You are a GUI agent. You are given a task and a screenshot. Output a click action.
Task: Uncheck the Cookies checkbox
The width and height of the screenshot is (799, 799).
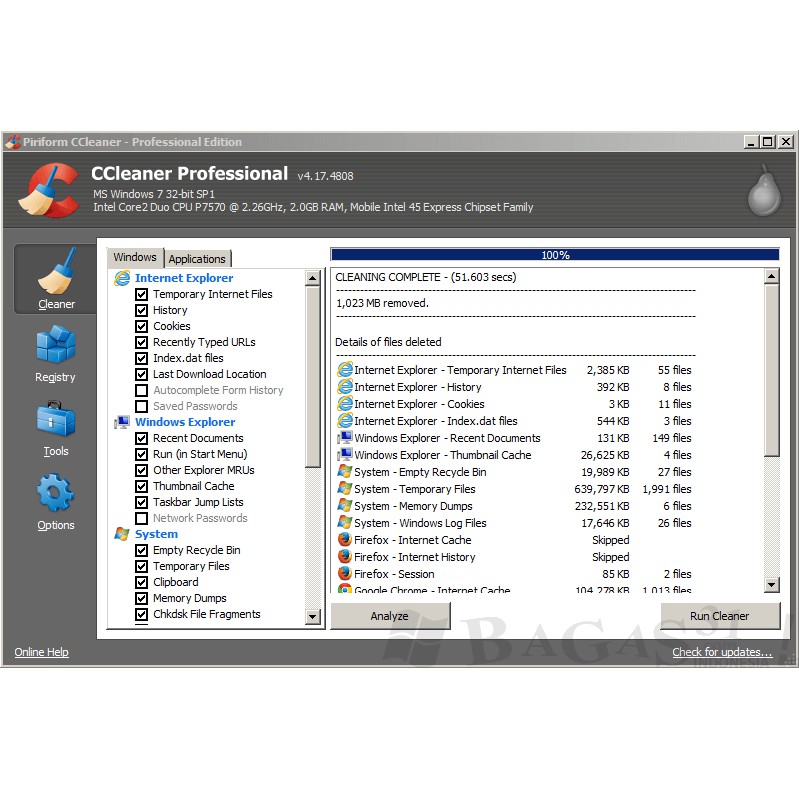click(142, 326)
